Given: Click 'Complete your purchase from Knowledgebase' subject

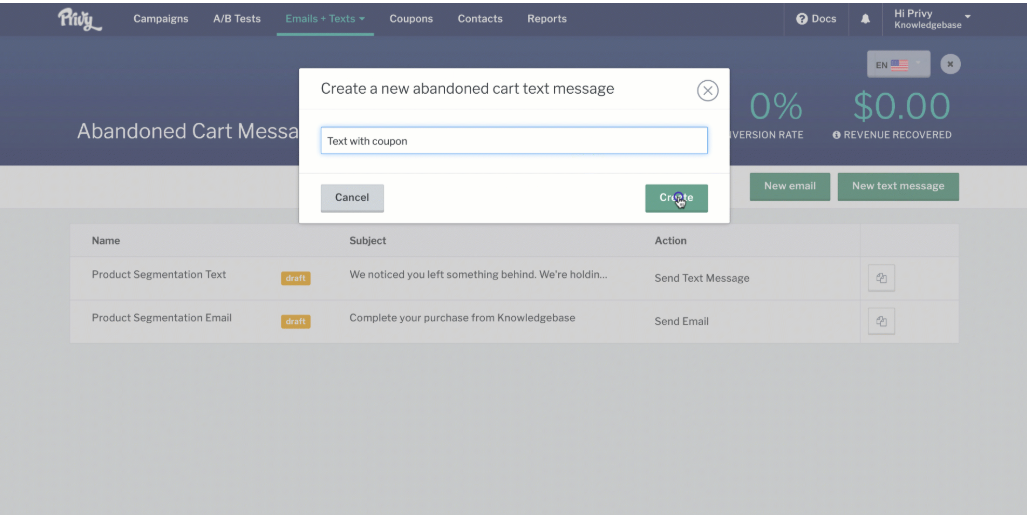Looking at the screenshot, I should 462,318.
